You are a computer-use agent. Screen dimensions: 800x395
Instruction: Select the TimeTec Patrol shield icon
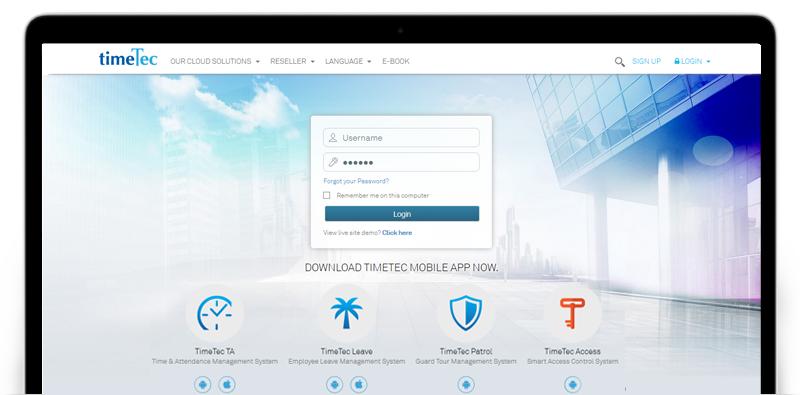466,313
